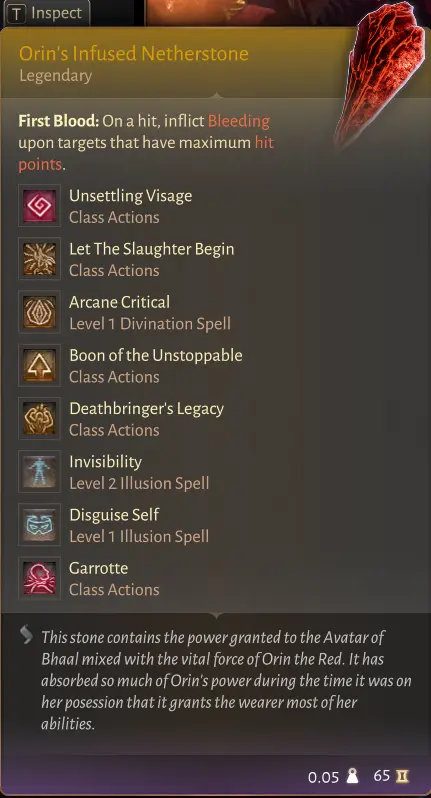Image resolution: width=431 pixels, height=798 pixels.
Task: Click the Garrotte ability name text
Action: [99, 568]
